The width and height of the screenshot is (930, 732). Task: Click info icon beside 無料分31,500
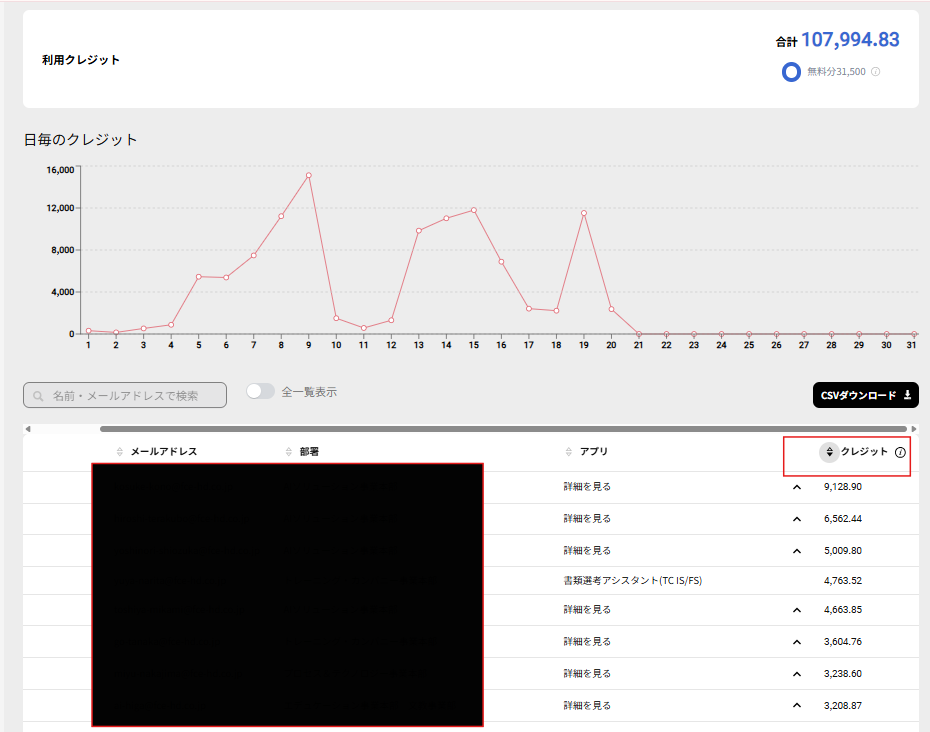coord(876,72)
